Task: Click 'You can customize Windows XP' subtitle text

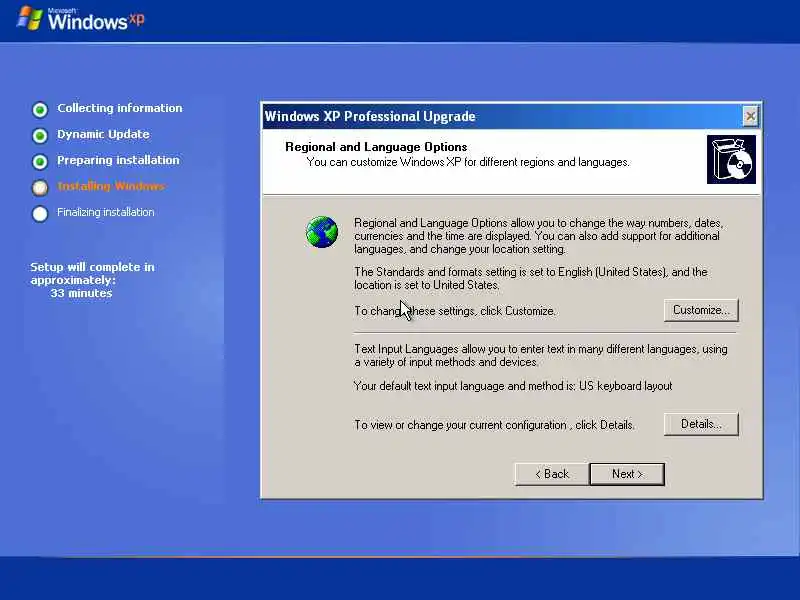Action: [468, 162]
